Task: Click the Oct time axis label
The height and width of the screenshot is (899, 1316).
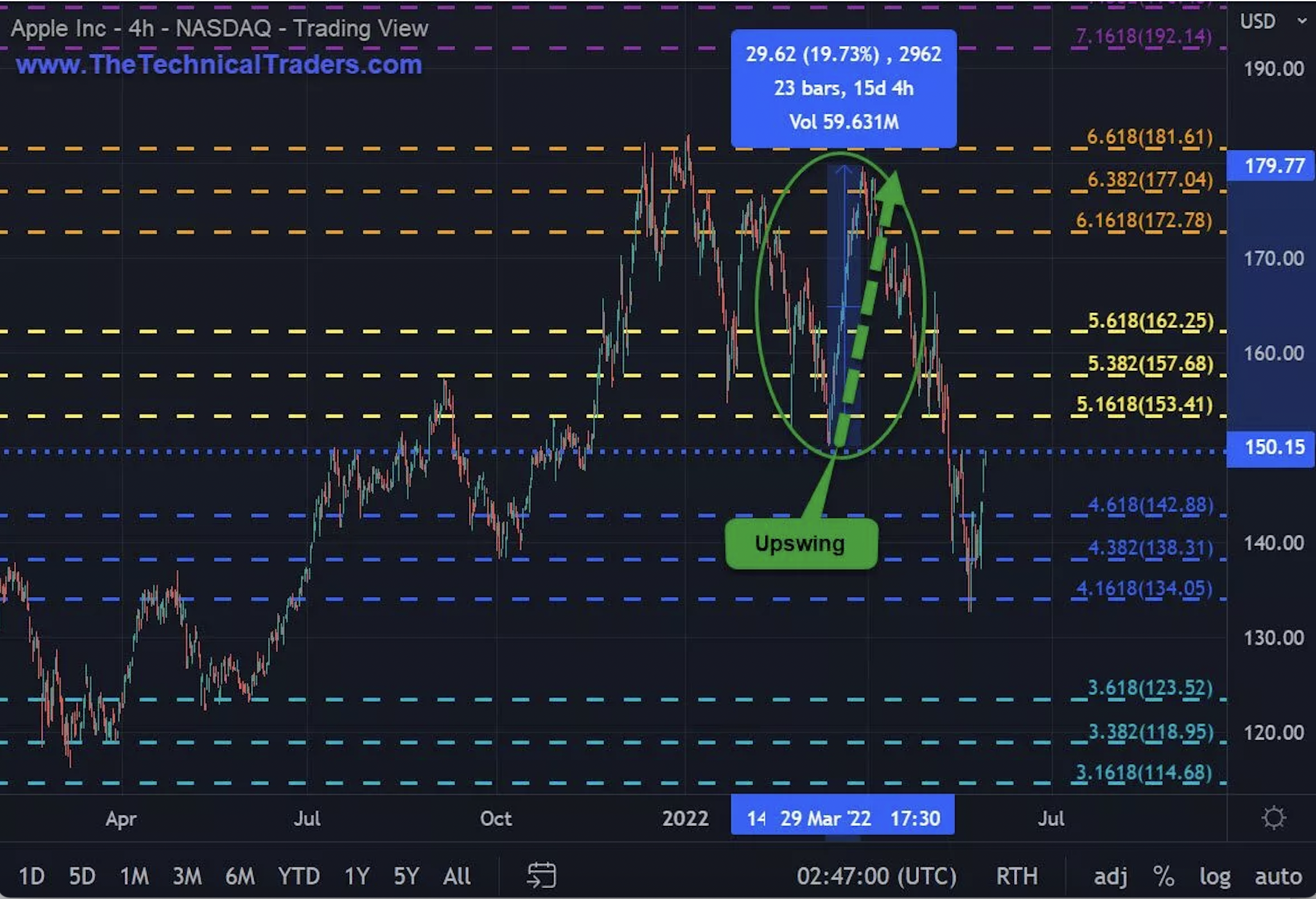Action: [496, 819]
